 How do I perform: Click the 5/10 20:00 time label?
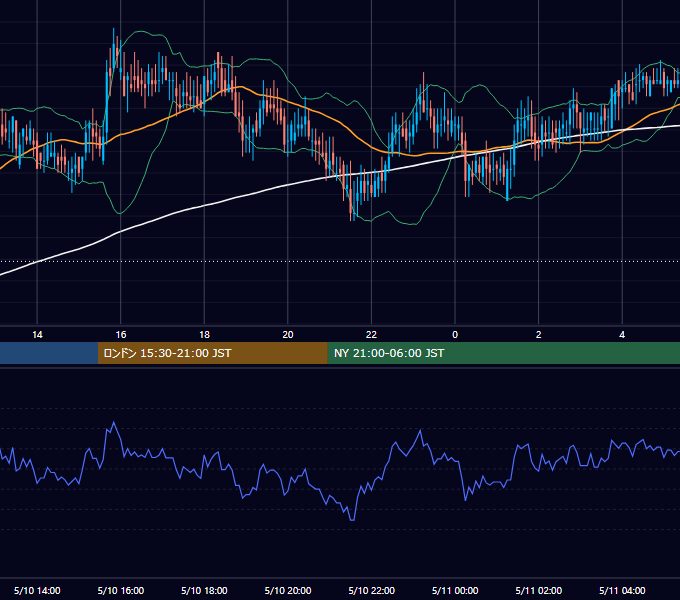pyautogui.click(x=288, y=590)
